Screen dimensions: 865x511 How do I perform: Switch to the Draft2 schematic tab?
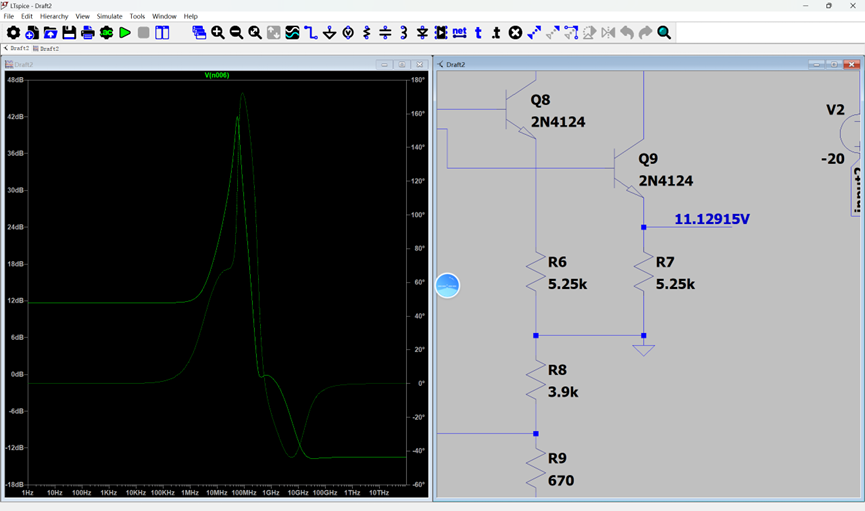[16, 49]
